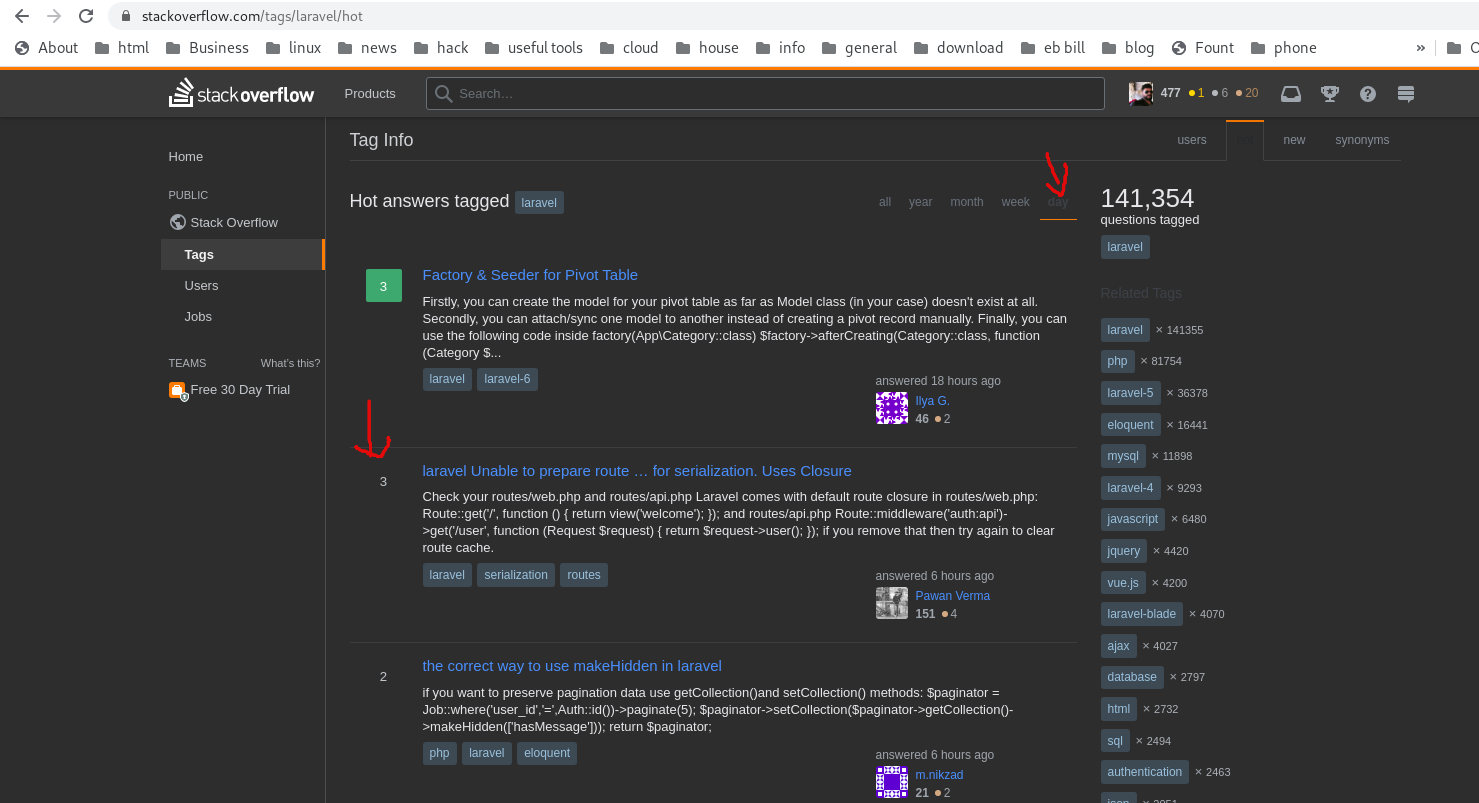Viewport: 1479px width, 803px height.
Task: Open Pawan Verma user profile
Action: [953, 596]
